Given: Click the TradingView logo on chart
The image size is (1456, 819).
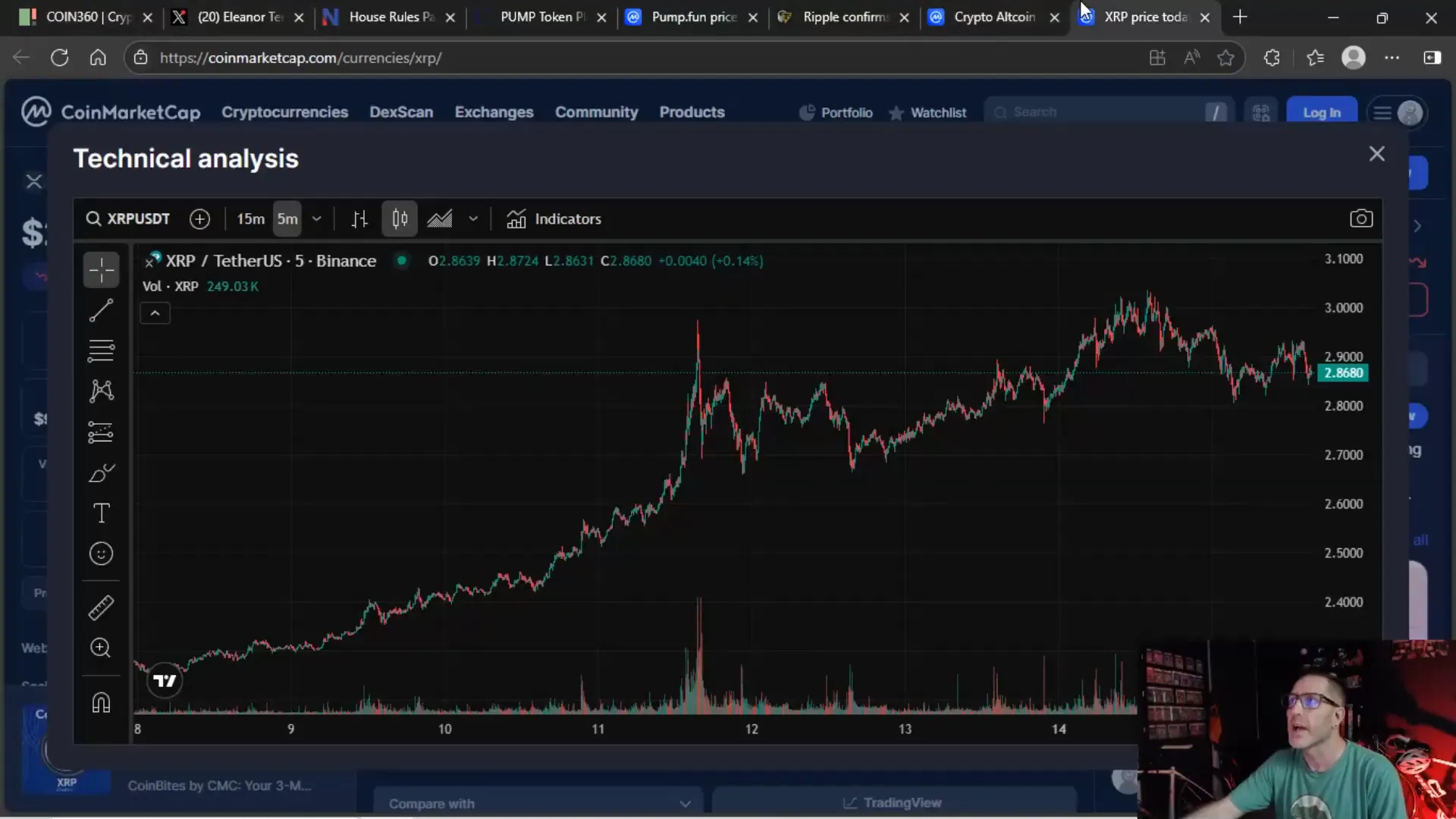Looking at the screenshot, I should click(165, 681).
